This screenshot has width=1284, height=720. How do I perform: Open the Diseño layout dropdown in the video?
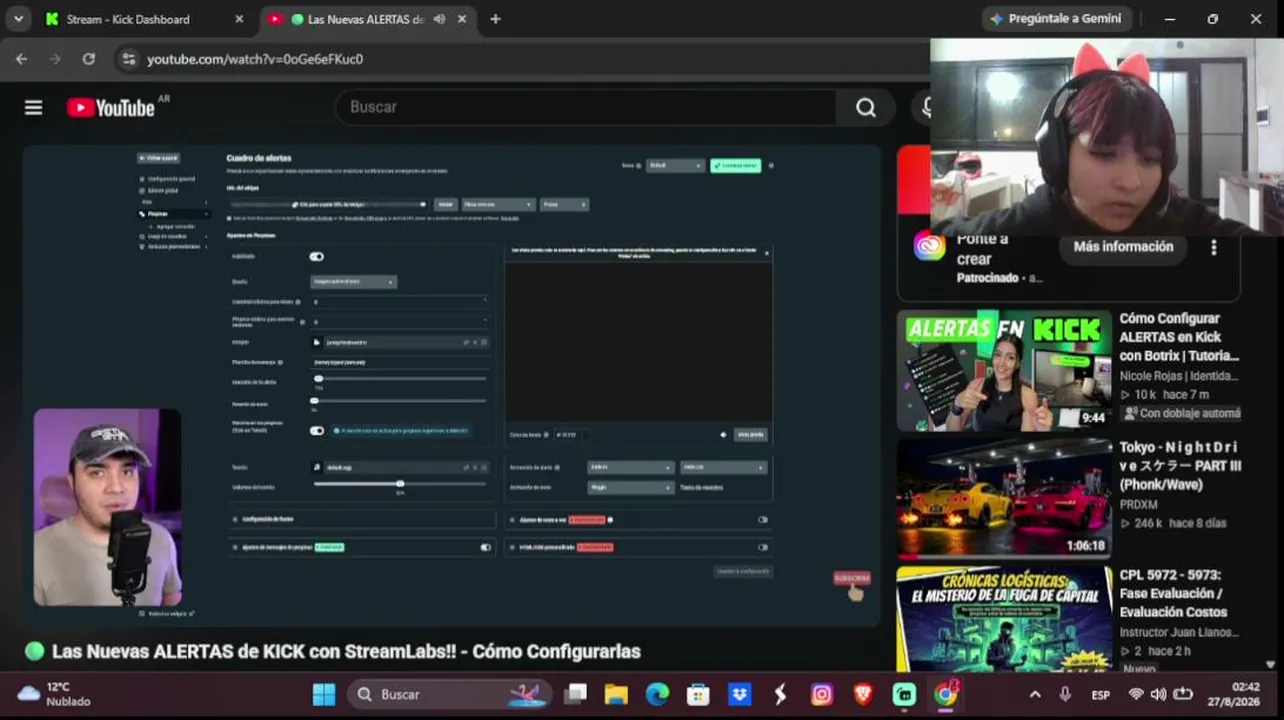[x=354, y=282]
